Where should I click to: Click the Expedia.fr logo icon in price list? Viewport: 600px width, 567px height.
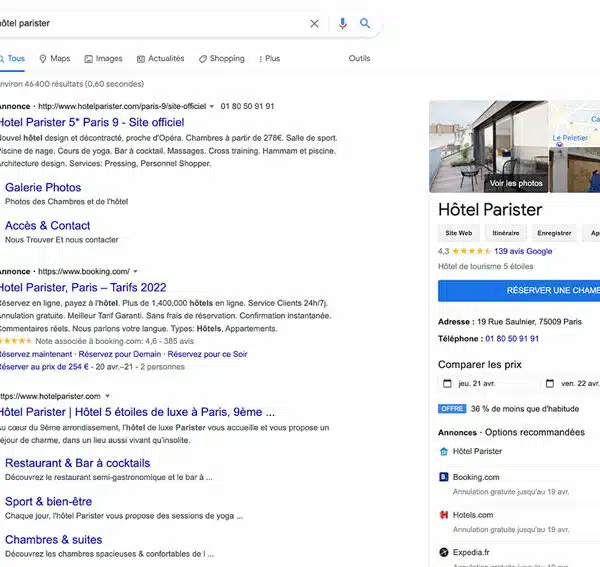coord(444,551)
